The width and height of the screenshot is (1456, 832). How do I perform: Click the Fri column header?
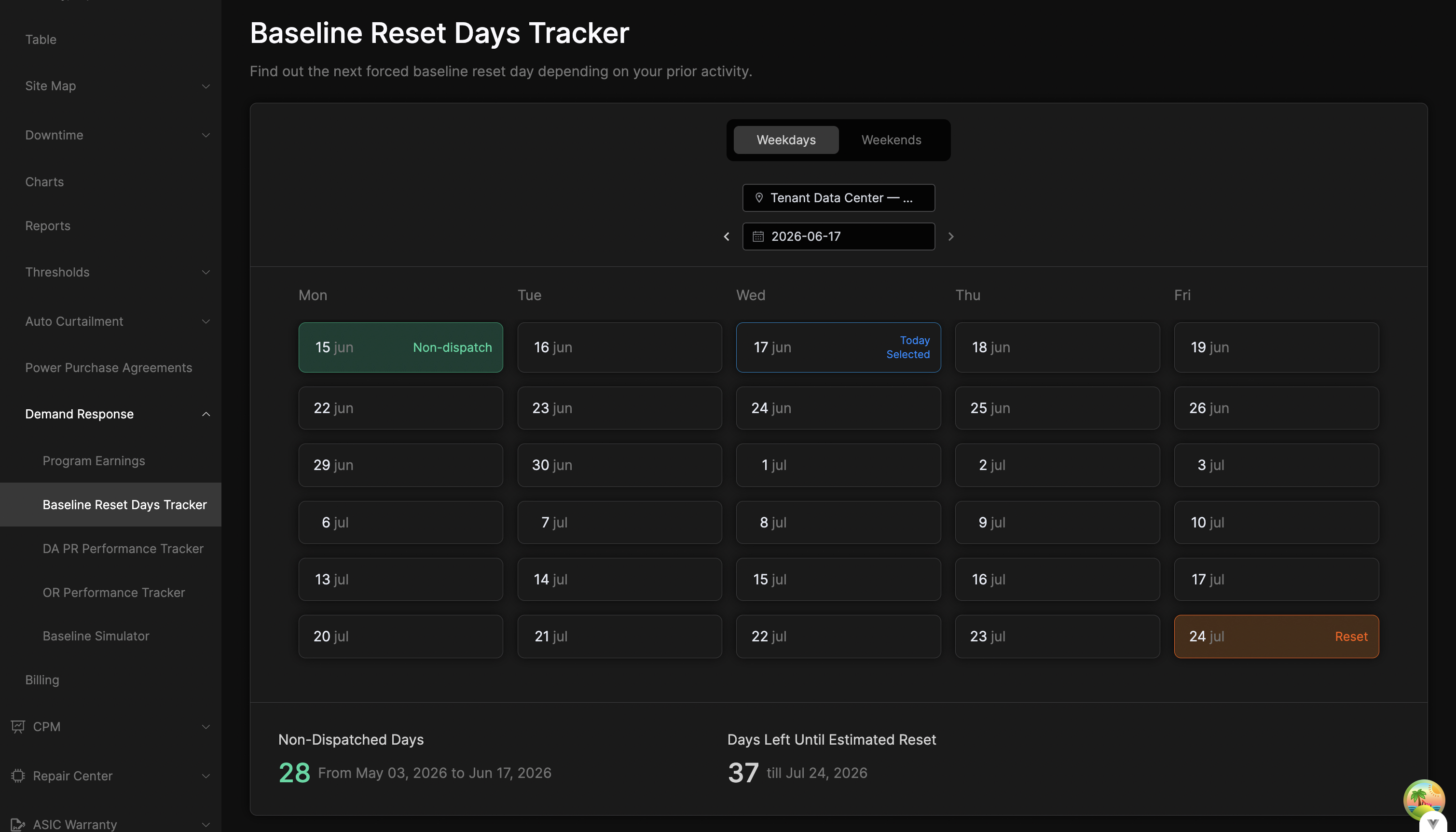coord(1182,295)
